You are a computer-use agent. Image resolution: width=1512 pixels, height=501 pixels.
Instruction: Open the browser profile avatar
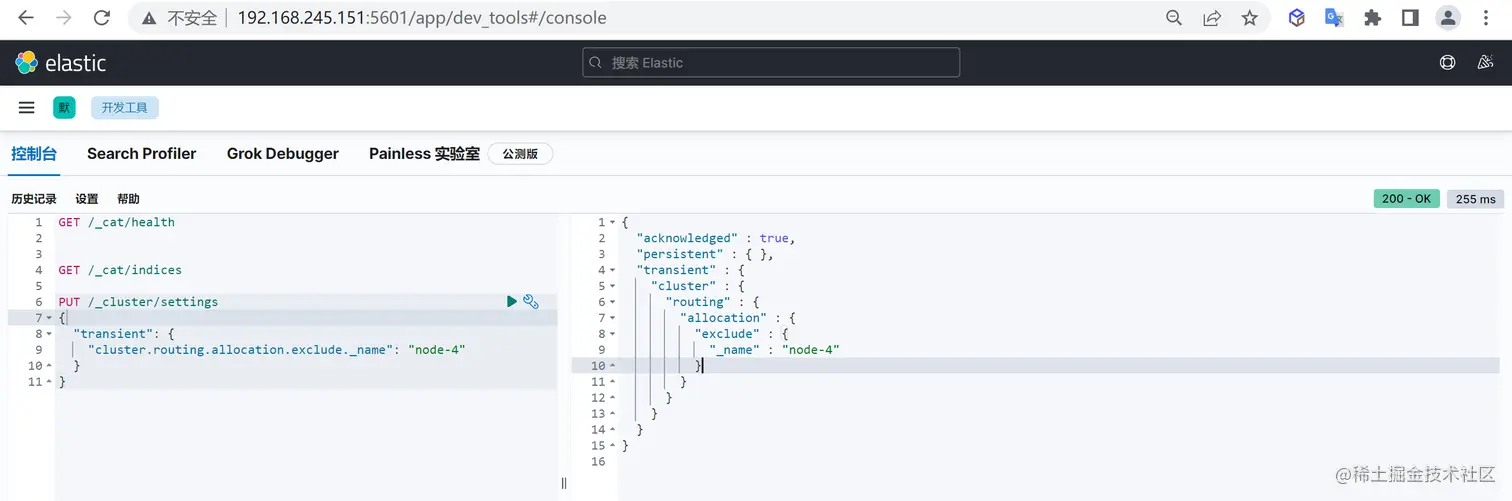pos(1448,18)
